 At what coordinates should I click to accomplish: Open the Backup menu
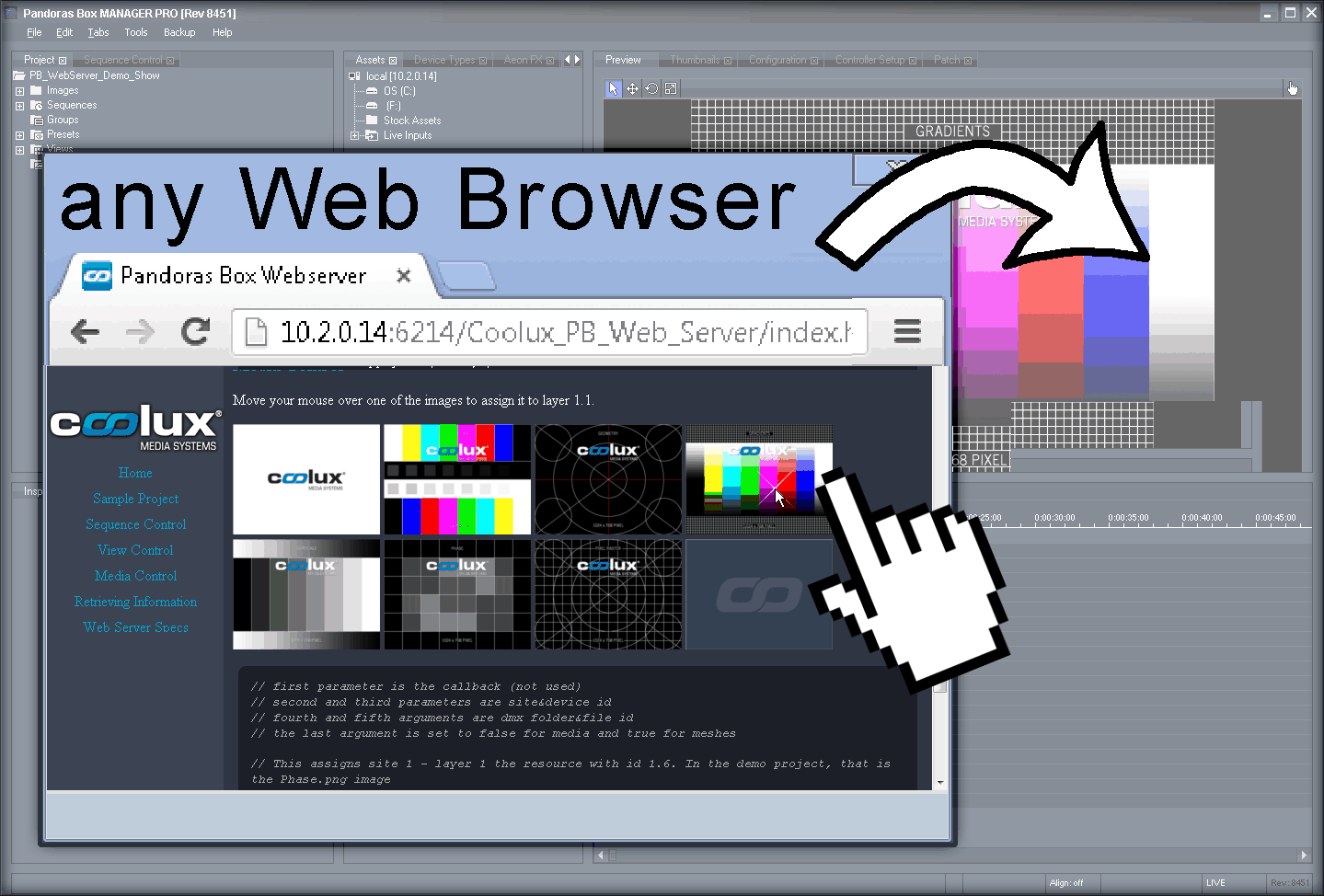pos(179,32)
